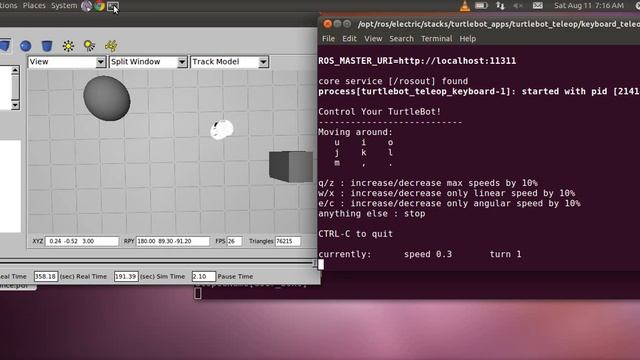The height and width of the screenshot is (360, 640).
Task: Click the View dropdown arrow button
Action: 100,62
